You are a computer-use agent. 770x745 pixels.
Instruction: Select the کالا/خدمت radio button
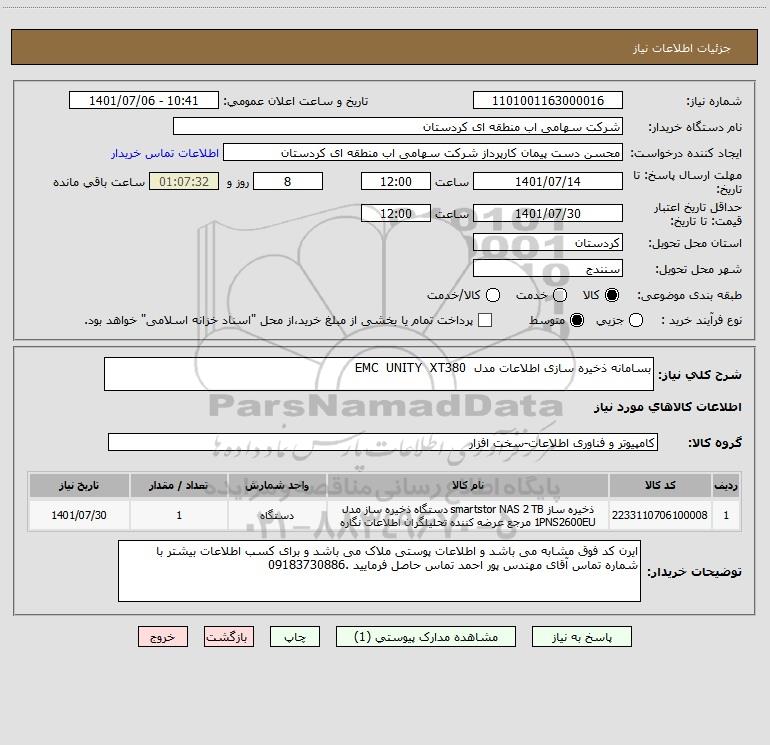pyautogui.click(x=493, y=295)
